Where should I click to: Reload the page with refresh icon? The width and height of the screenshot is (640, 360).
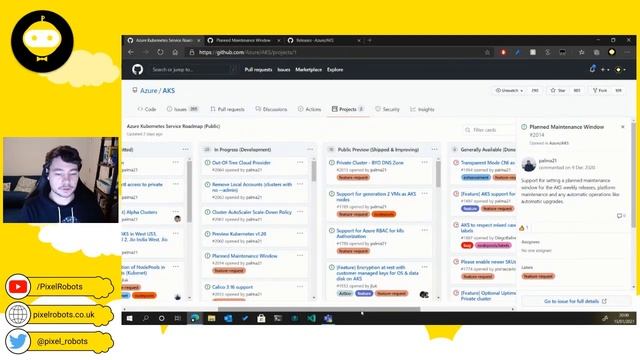160,52
